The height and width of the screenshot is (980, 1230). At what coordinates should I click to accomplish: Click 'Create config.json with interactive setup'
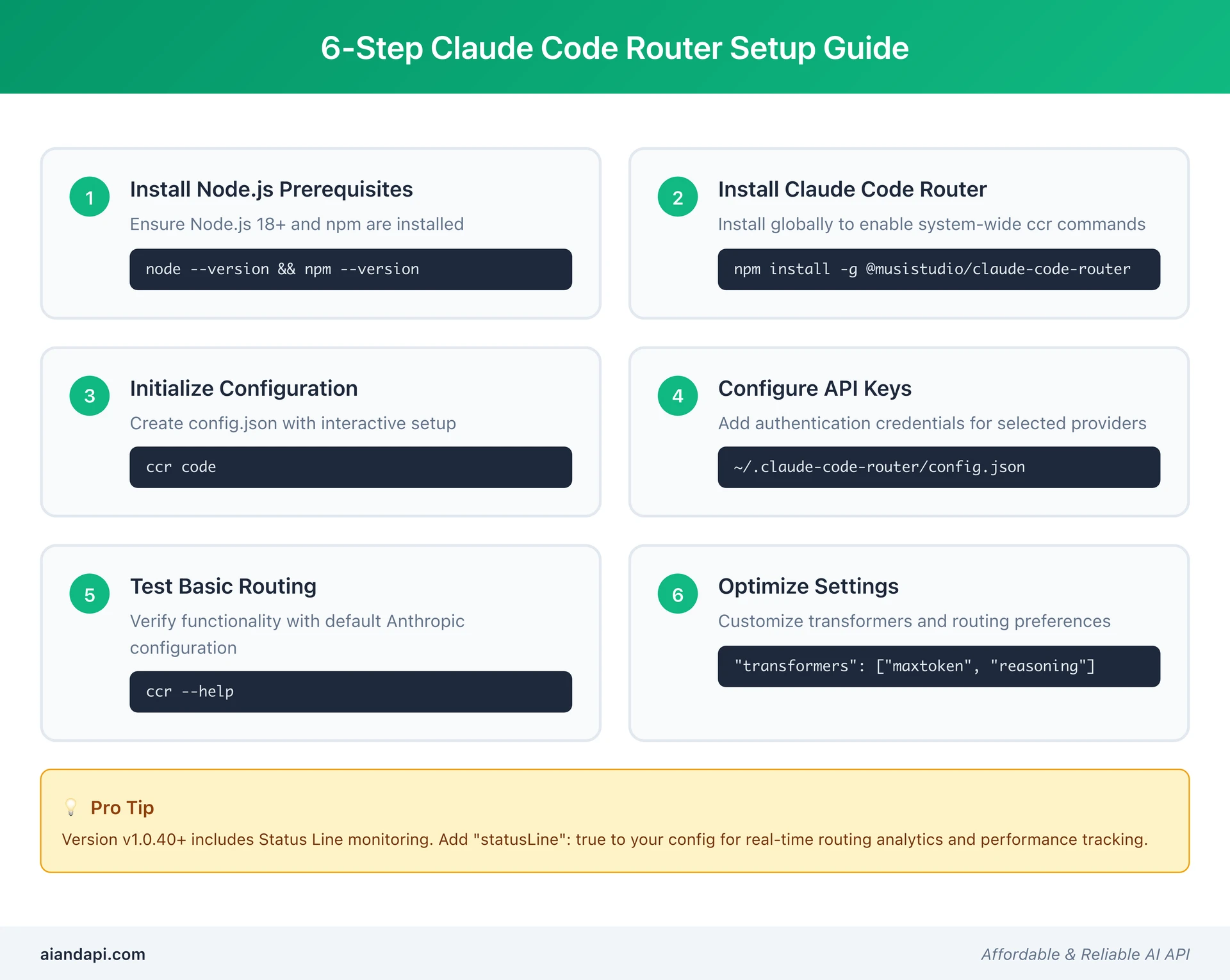293,423
